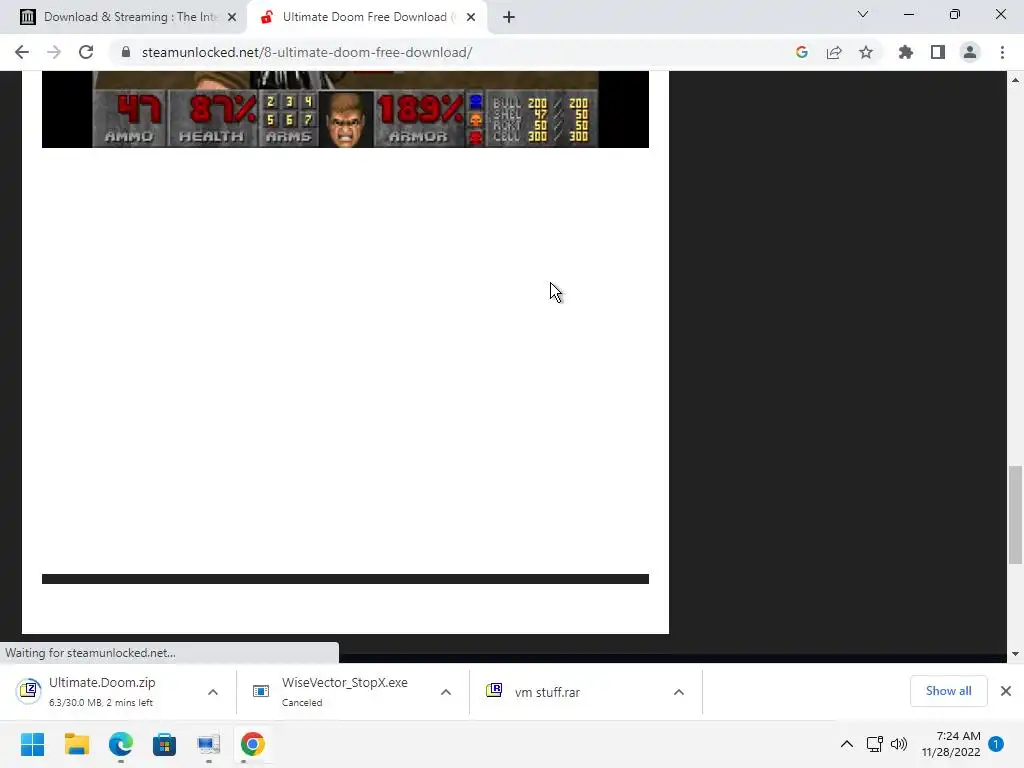1024x768 pixels.
Task: Open the notification badge
Action: click(x=996, y=744)
